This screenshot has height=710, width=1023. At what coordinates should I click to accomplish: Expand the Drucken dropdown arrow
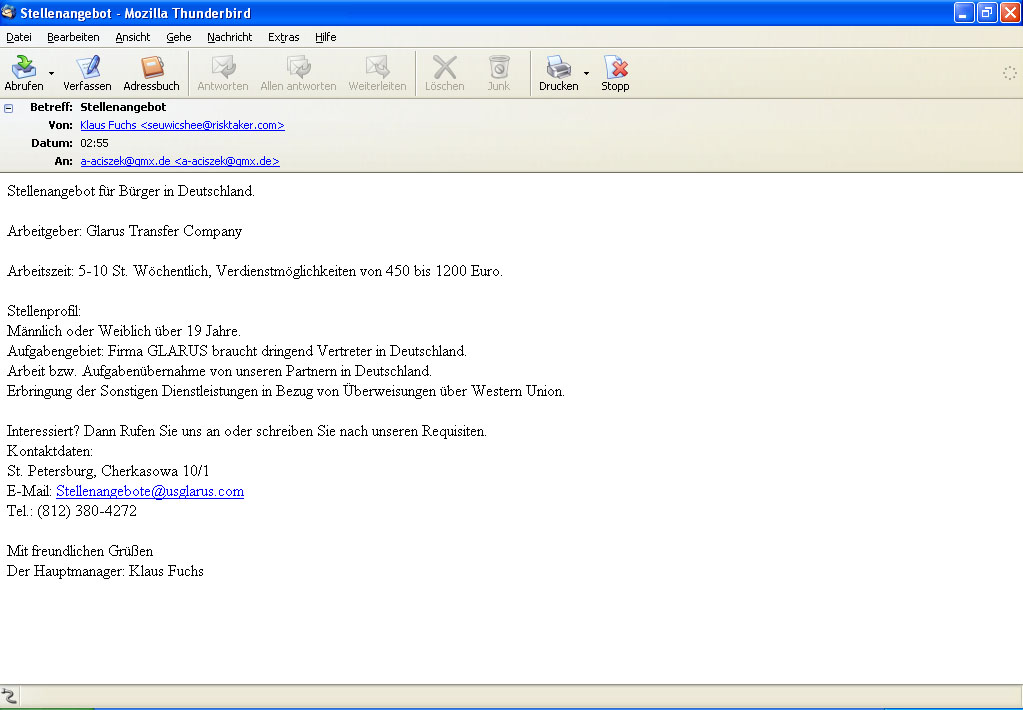click(586, 73)
